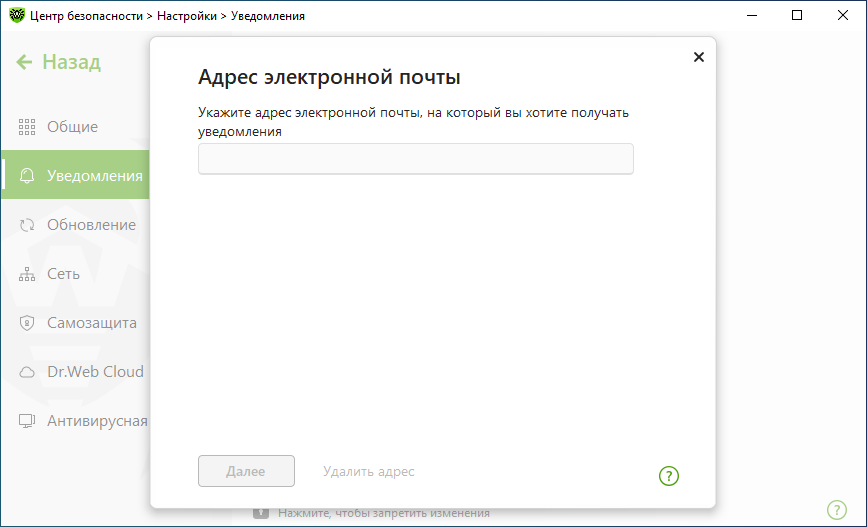Focus the email address input field
Viewport: 867px width, 527px height.
(416, 159)
